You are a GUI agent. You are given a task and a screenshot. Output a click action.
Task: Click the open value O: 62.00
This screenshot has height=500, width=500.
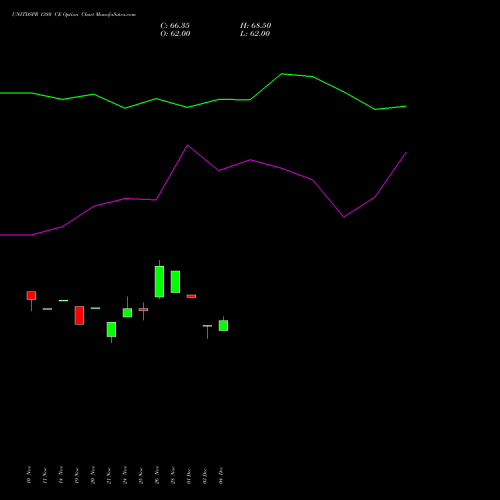coord(175,34)
